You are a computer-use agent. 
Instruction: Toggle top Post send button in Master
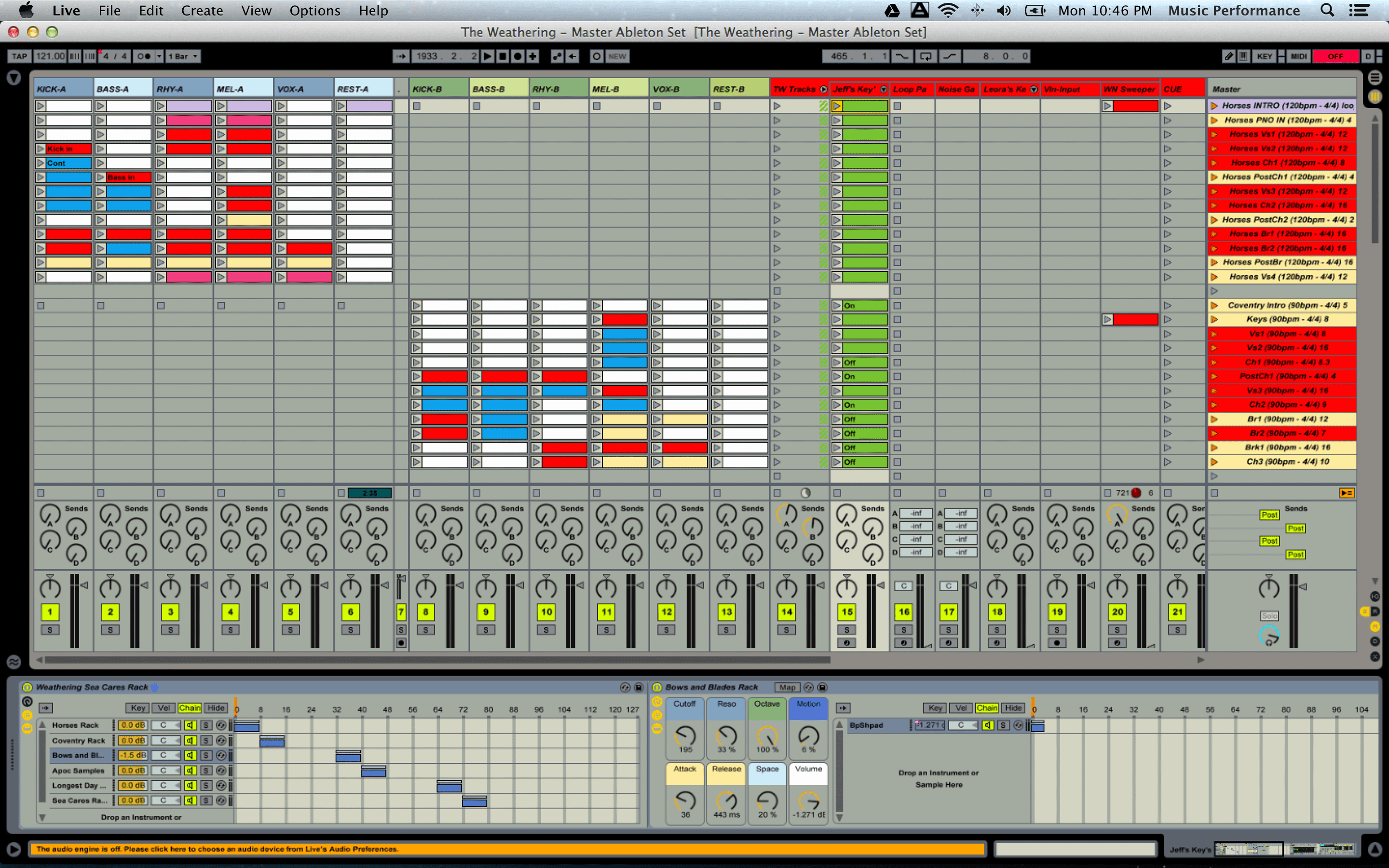tap(1269, 515)
